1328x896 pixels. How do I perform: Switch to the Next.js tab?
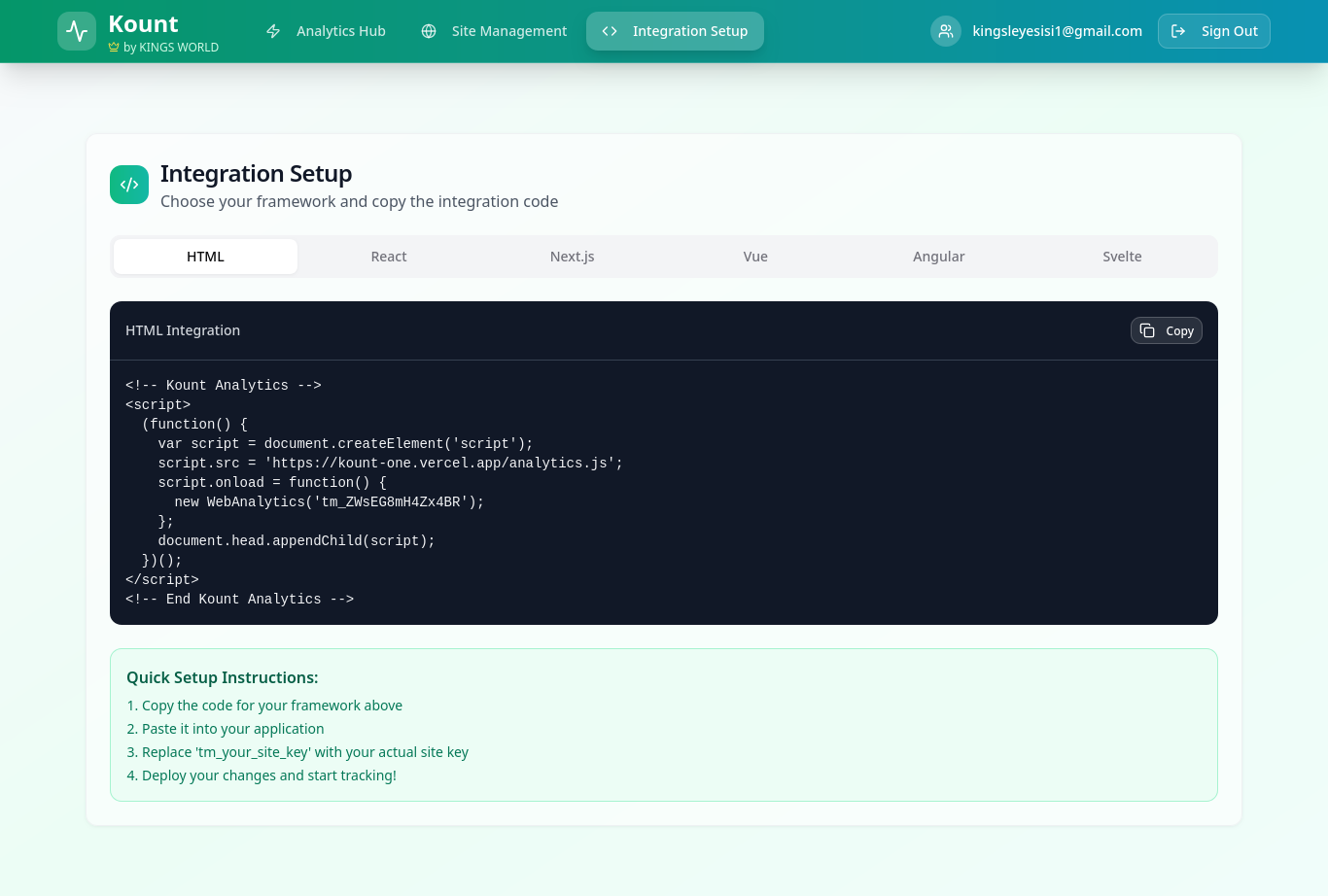point(573,257)
